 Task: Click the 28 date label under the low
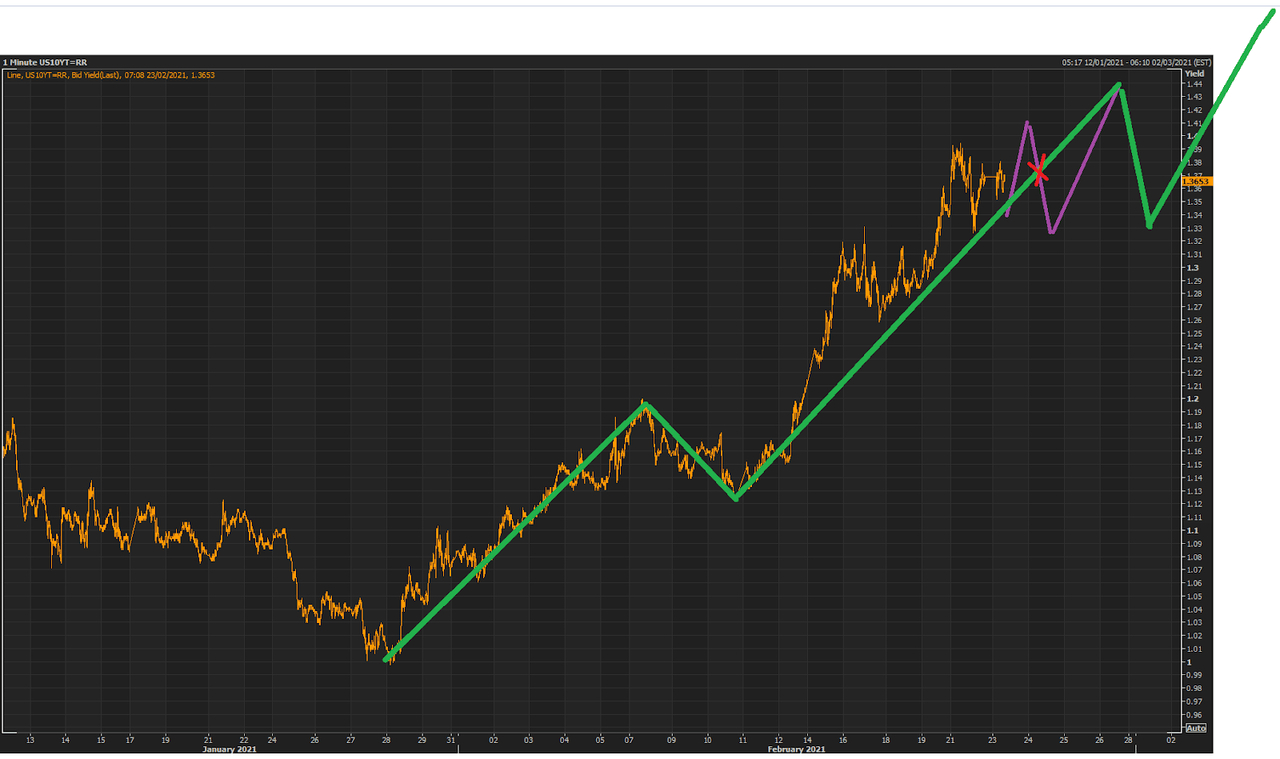(x=386, y=740)
